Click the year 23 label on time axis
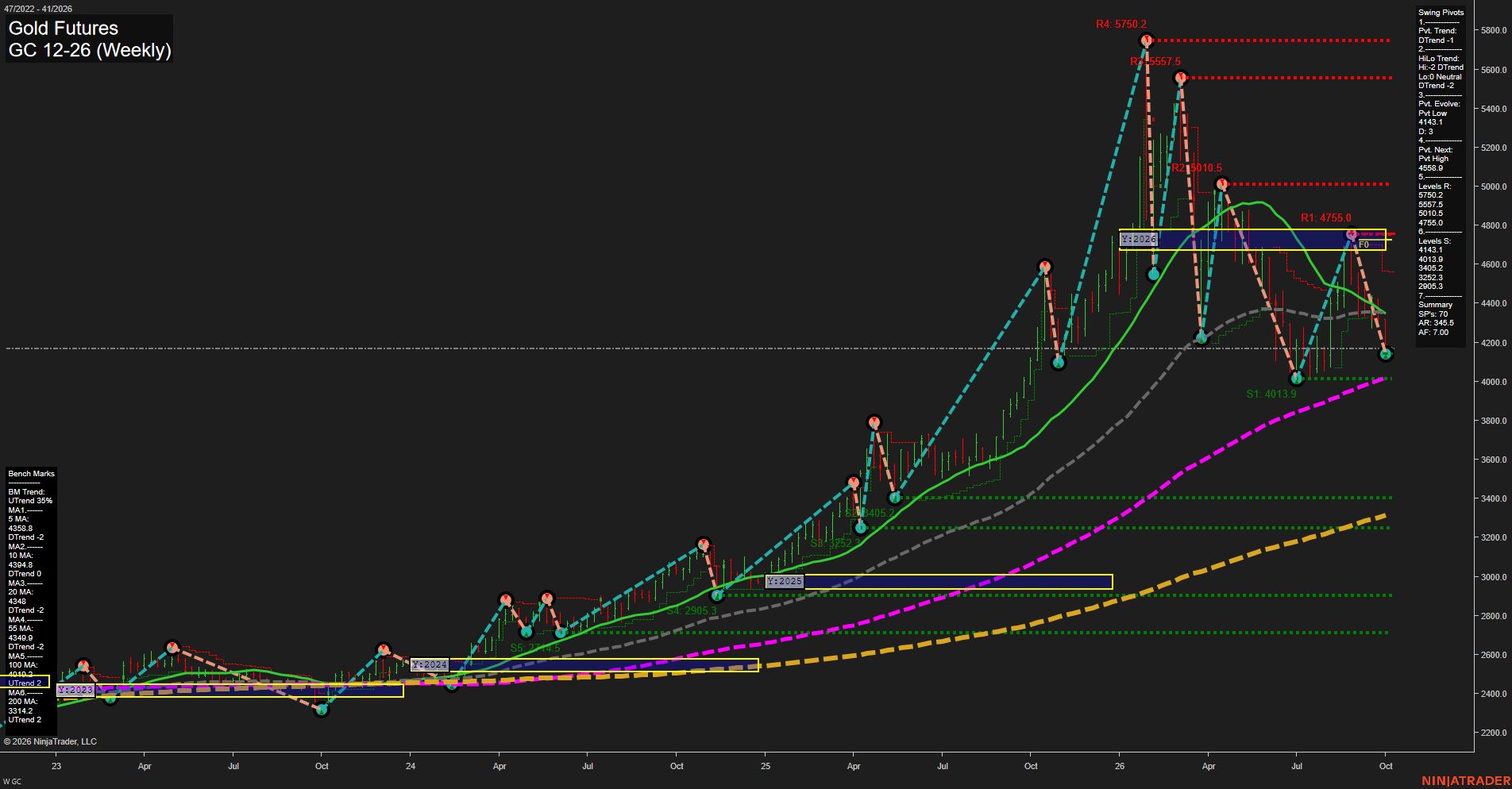Viewport: 1512px width, 789px height. click(56, 766)
